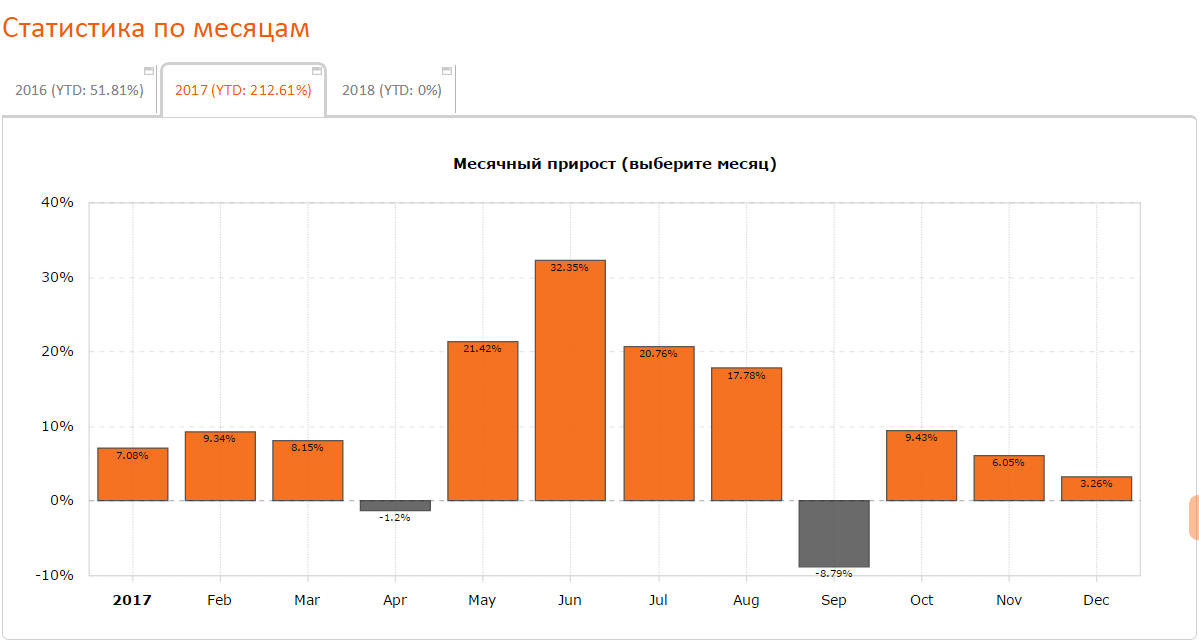This screenshot has width=1199, height=641.
Task: Pick the July bar with 20.76%
Action: tap(658, 424)
